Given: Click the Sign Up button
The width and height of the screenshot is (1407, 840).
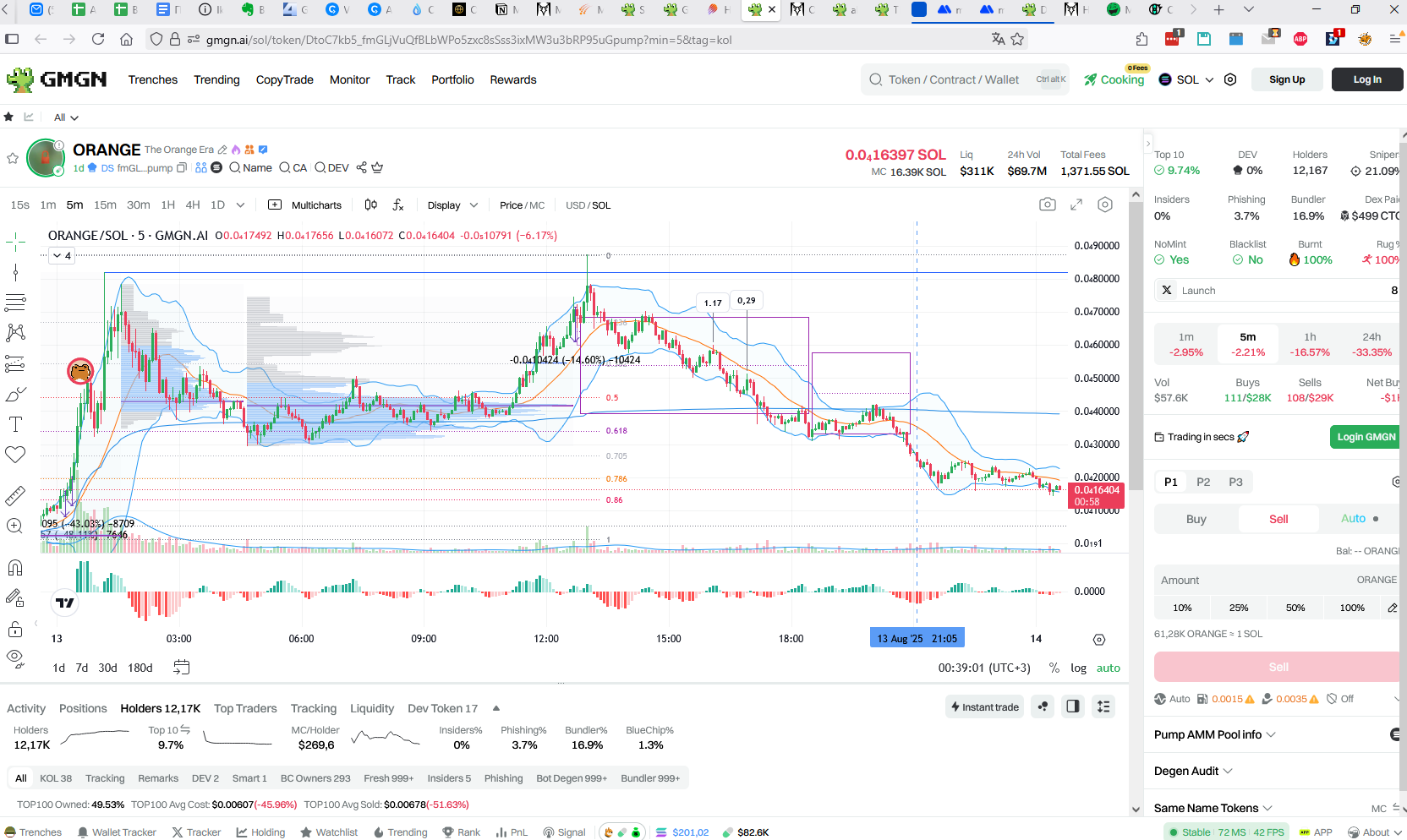Looking at the screenshot, I should tap(1287, 79).
